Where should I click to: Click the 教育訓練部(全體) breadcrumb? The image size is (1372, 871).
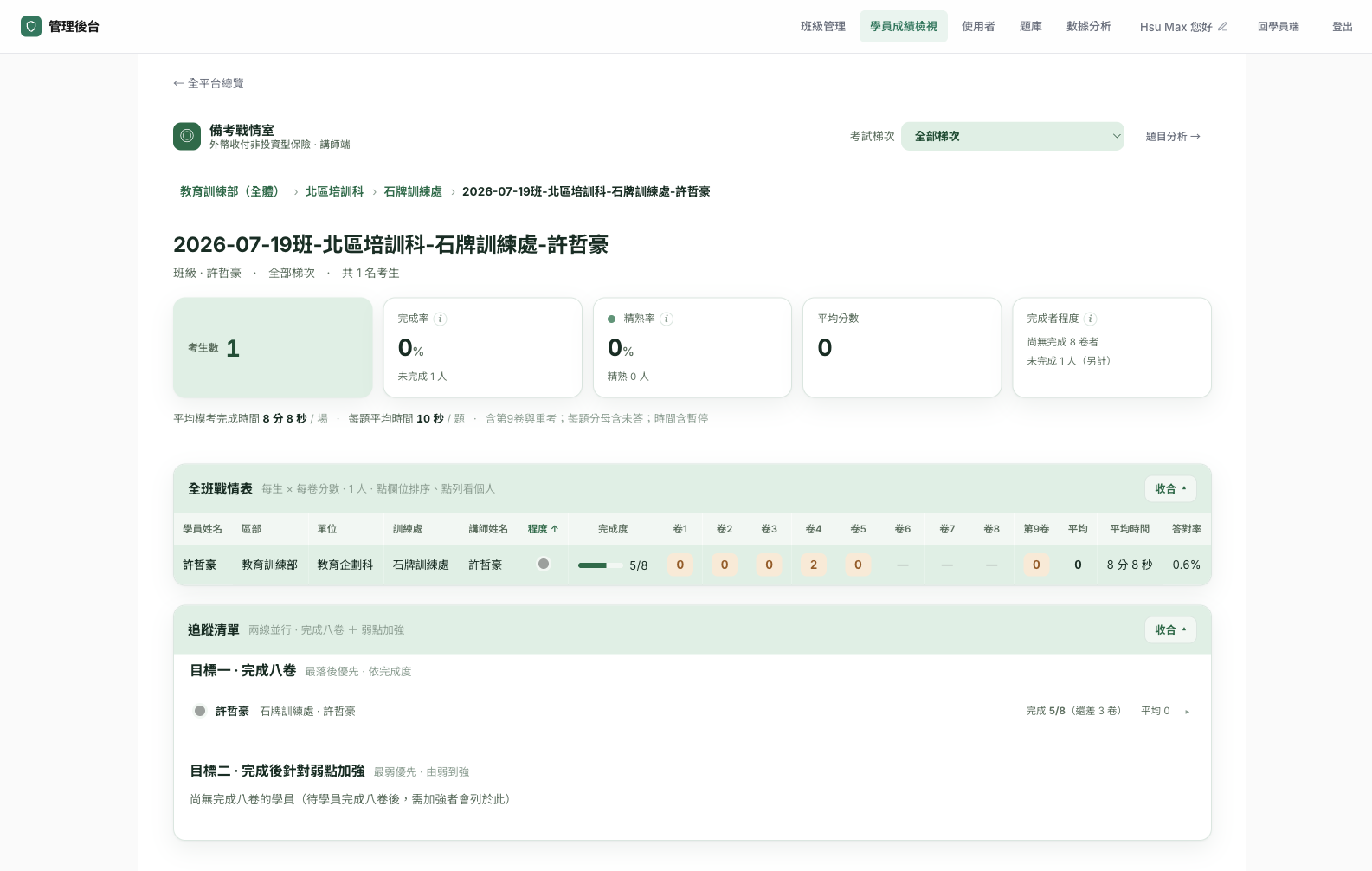point(232,191)
